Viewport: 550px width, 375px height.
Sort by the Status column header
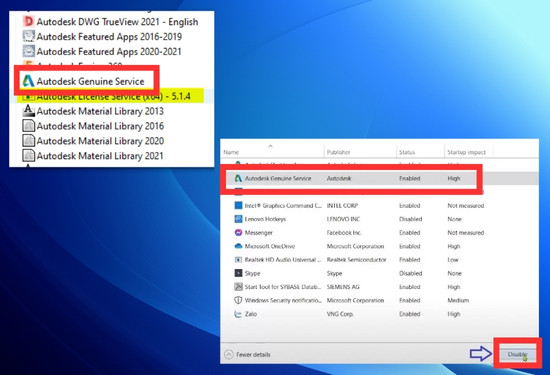[407, 152]
